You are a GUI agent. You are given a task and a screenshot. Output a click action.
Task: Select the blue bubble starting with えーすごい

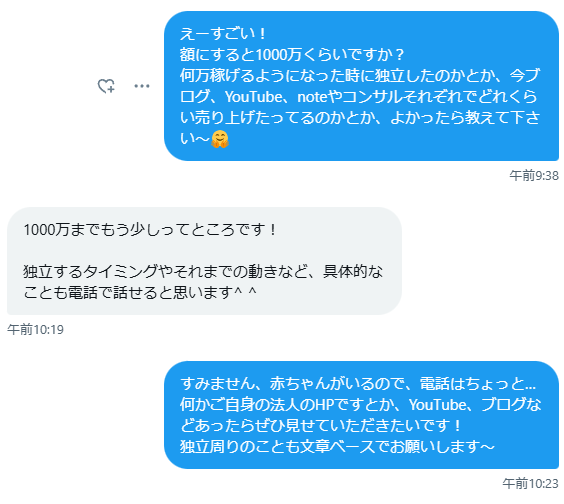(361, 86)
